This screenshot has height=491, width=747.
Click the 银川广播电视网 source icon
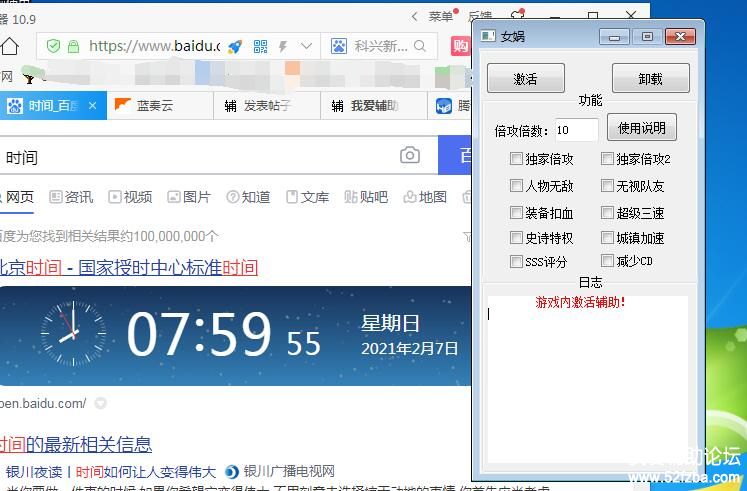click(232, 471)
